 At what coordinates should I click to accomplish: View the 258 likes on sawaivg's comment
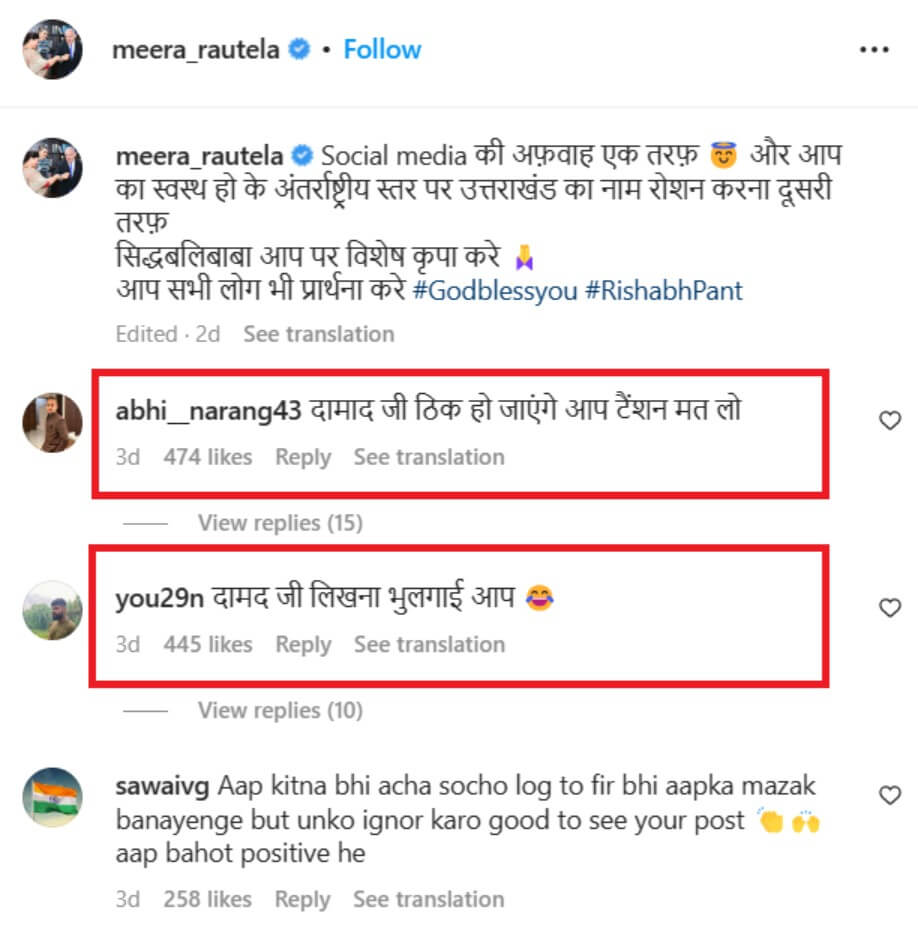[x=208, y=899]
